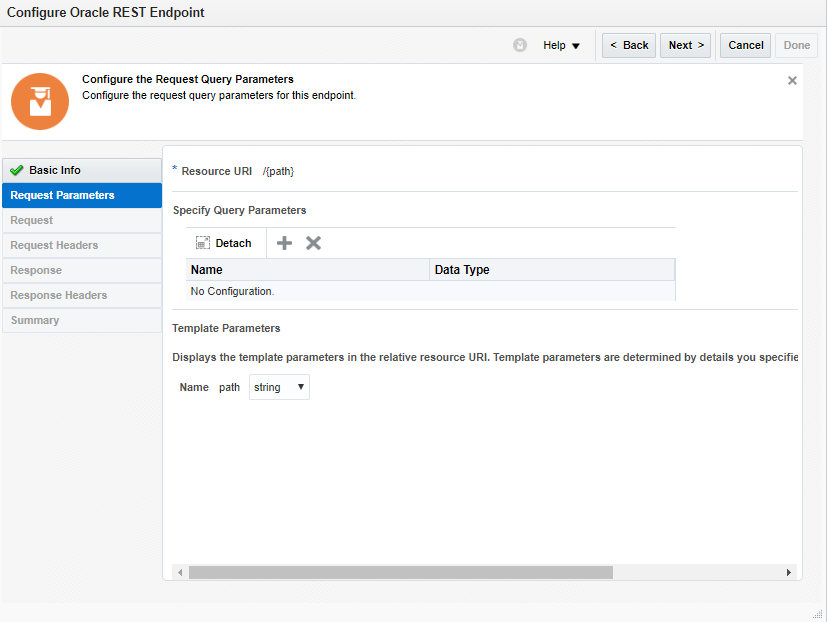Select the Request Parameters step
The width and height of the screenshot is (827, 622).
tap(82, 195)
